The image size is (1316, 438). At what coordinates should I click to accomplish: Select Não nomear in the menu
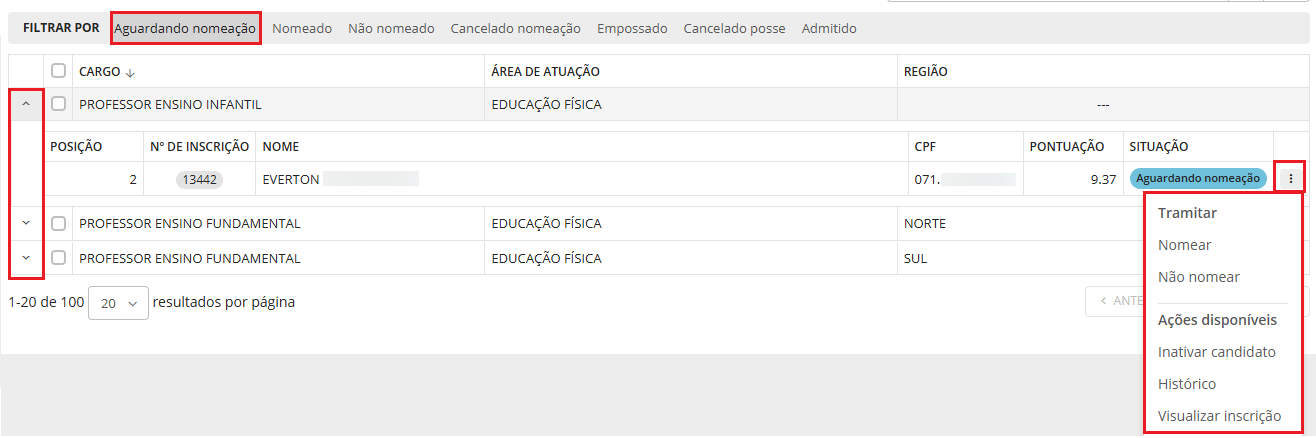tap(1198, 277)
